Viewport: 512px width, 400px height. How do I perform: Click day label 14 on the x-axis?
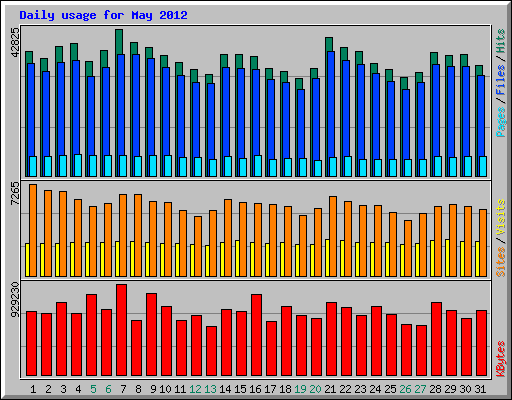click(225, 389)
